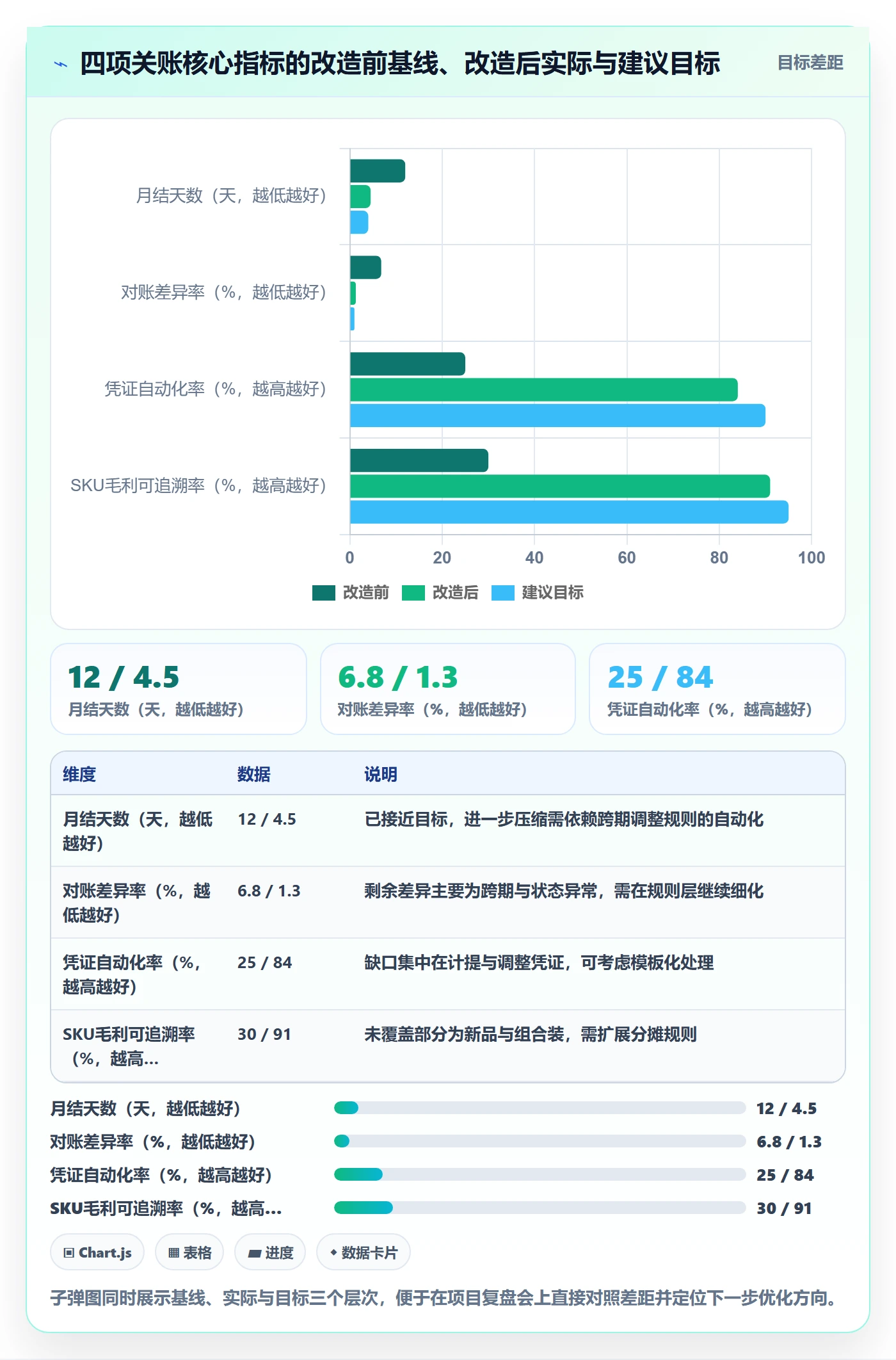Click the Chart.js tag

97,1252
